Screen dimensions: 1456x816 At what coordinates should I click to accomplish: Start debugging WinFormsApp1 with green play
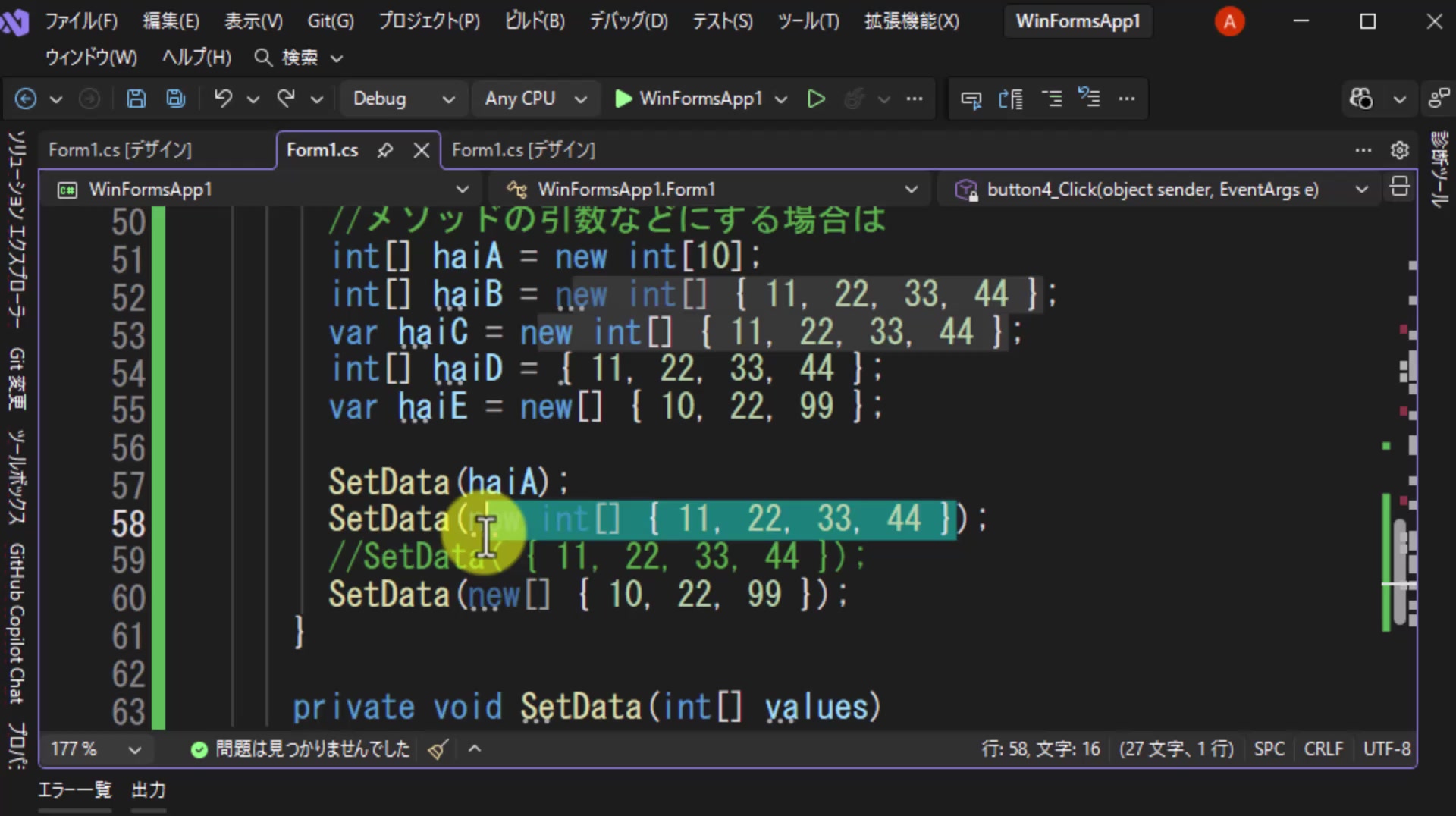(623, 99)
